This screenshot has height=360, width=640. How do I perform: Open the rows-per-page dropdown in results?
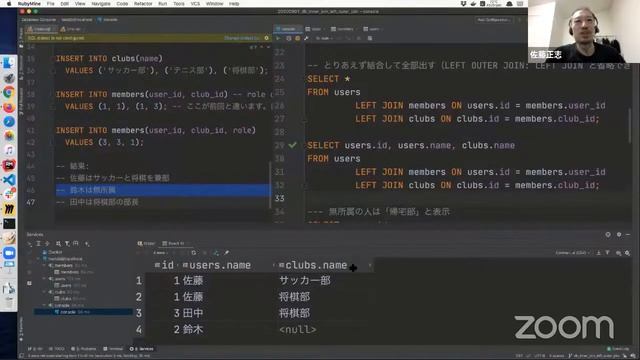point(160,253)
